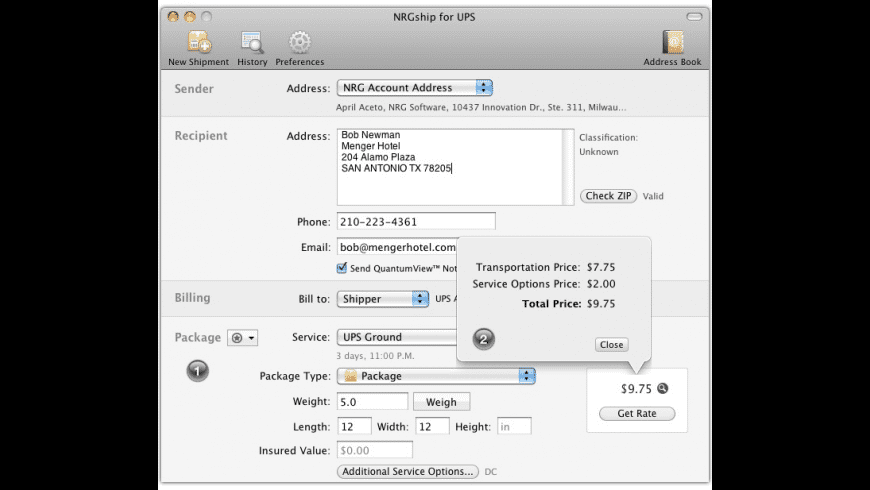Open the Bill to Shipper dropdown

[x=382, y=299]
